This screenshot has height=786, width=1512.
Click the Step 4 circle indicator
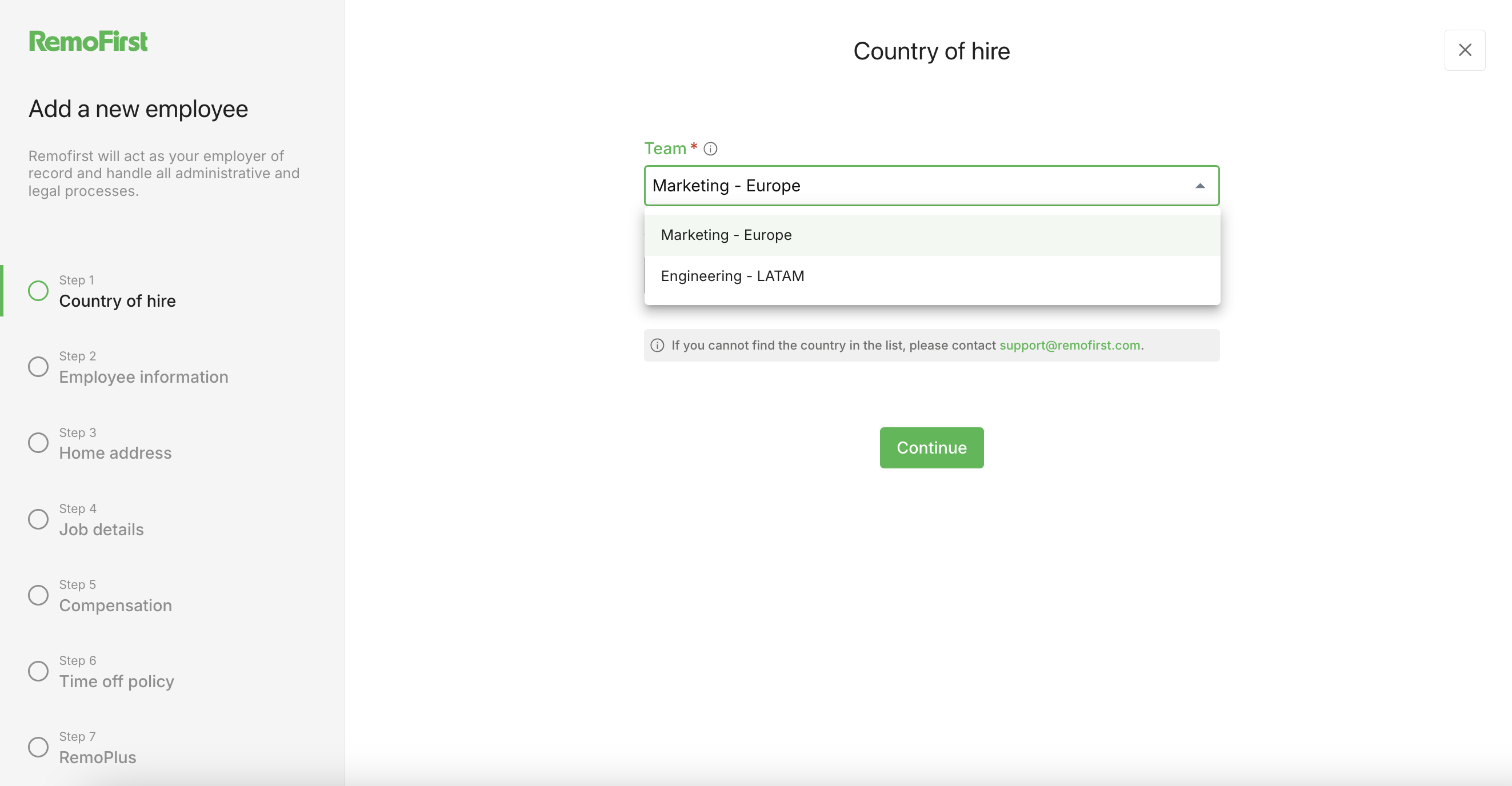coord(38,519)
